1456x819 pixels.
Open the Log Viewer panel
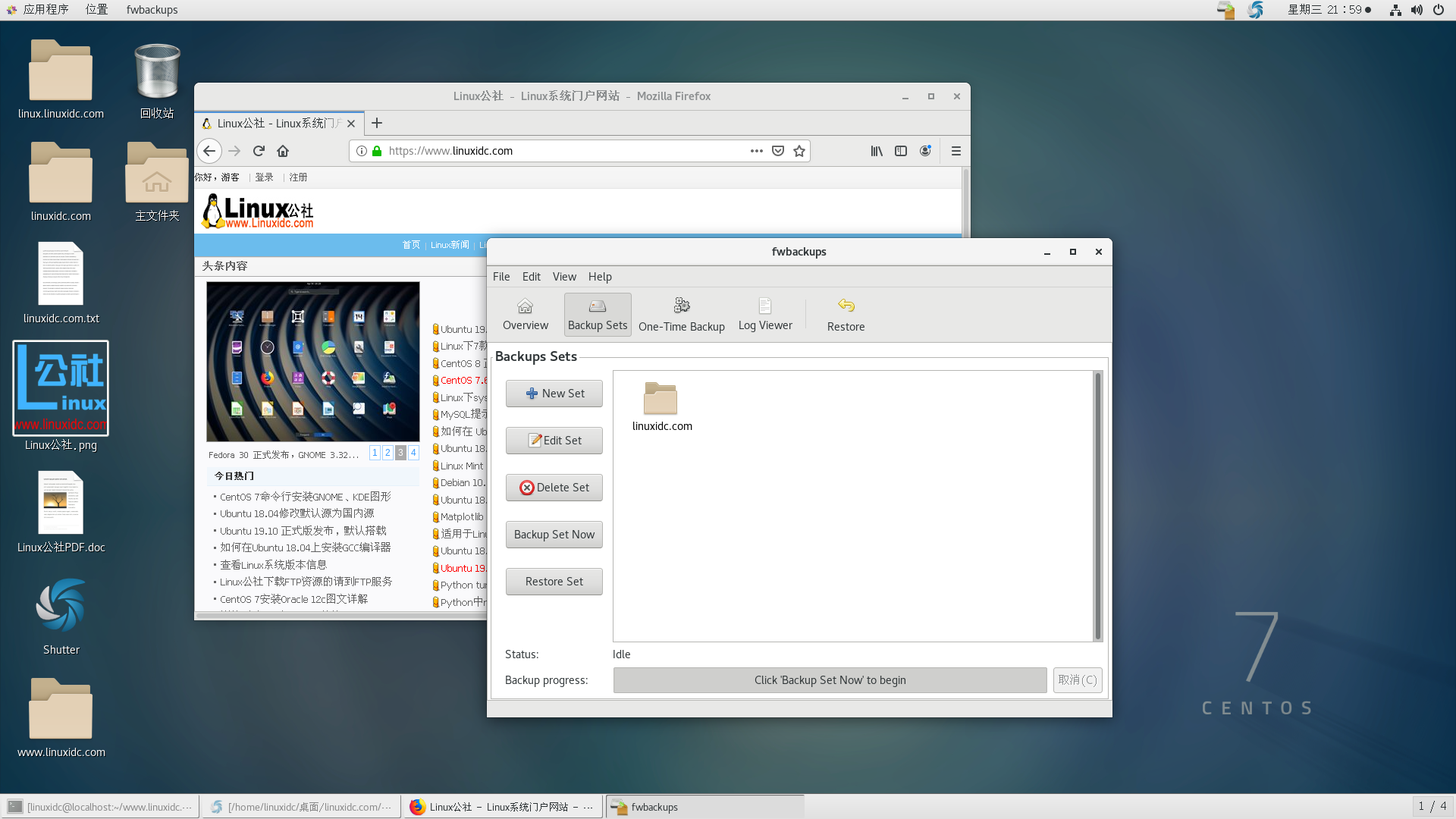pyautogui.click(x=765, y=312)
